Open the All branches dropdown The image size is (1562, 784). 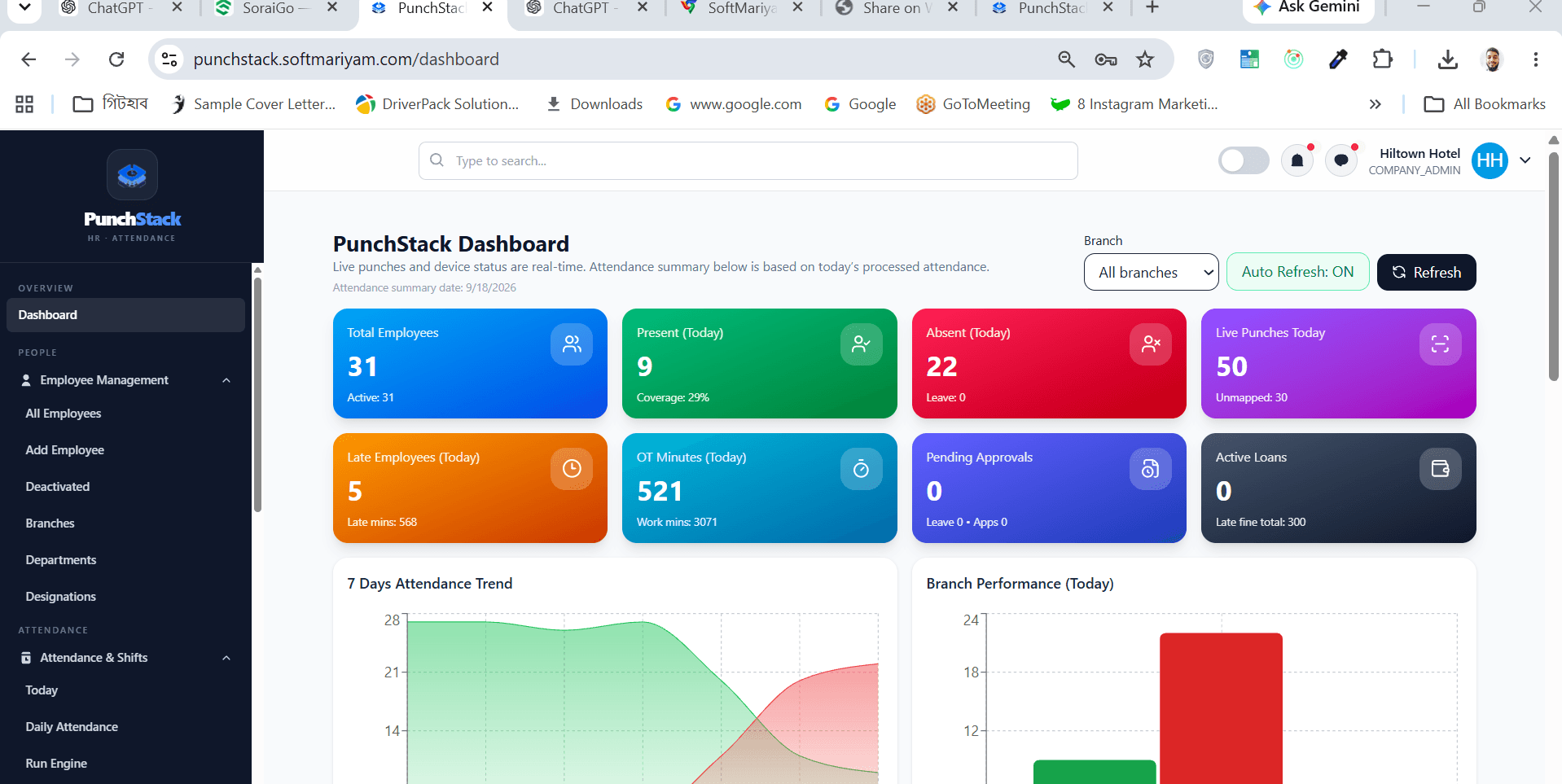coord(1151,272)
